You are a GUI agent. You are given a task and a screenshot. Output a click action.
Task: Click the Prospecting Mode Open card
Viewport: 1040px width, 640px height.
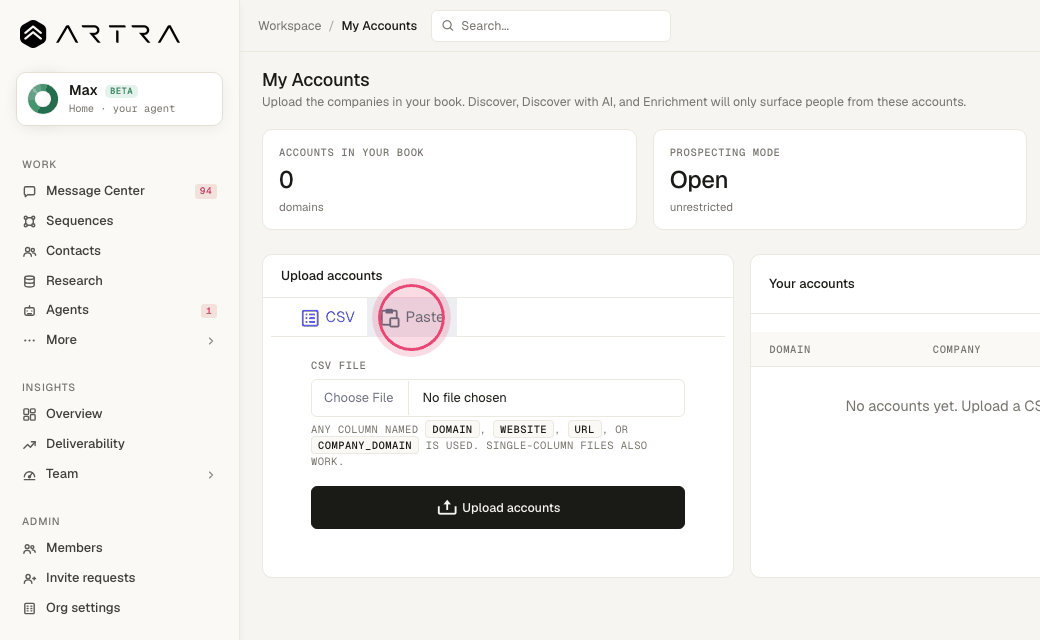coord(840,180)
